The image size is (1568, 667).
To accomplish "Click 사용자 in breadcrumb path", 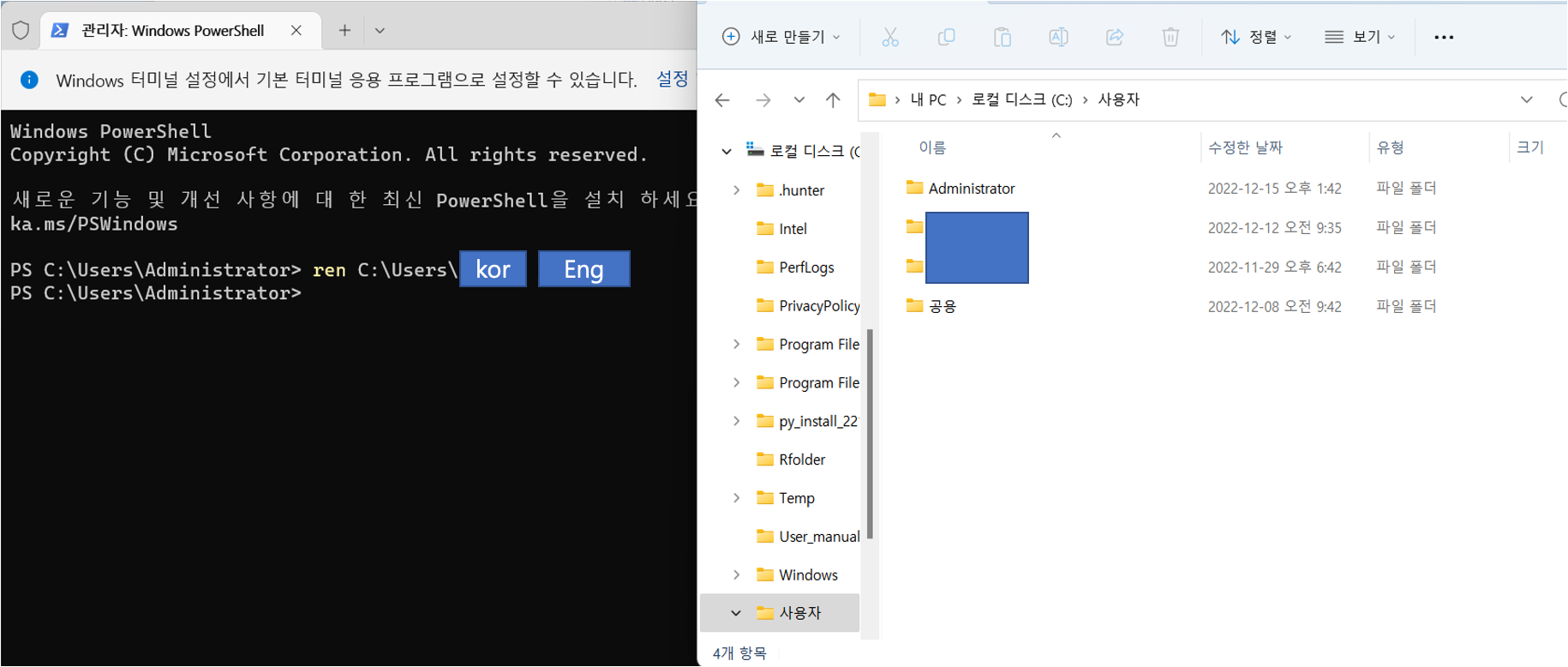I will (x=1118, y=99).
